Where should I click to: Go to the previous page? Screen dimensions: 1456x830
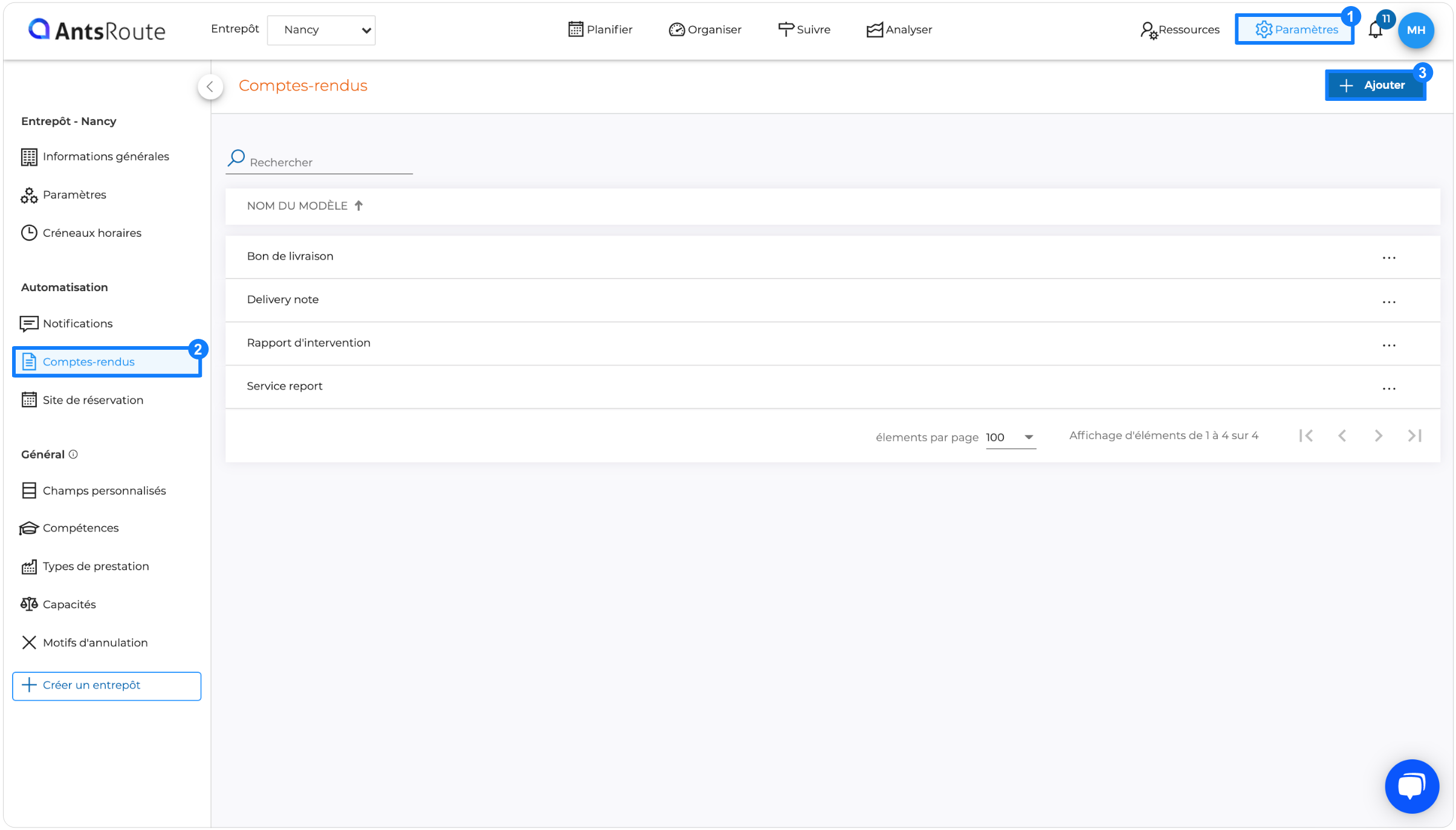(1342, 436)
